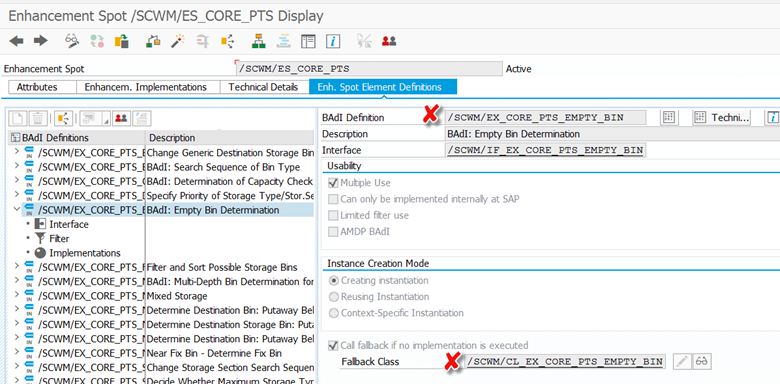This screenshot has height=384, width=780.
Task: Toggle the Multiple Use checkbox
Action: (333, 183)
